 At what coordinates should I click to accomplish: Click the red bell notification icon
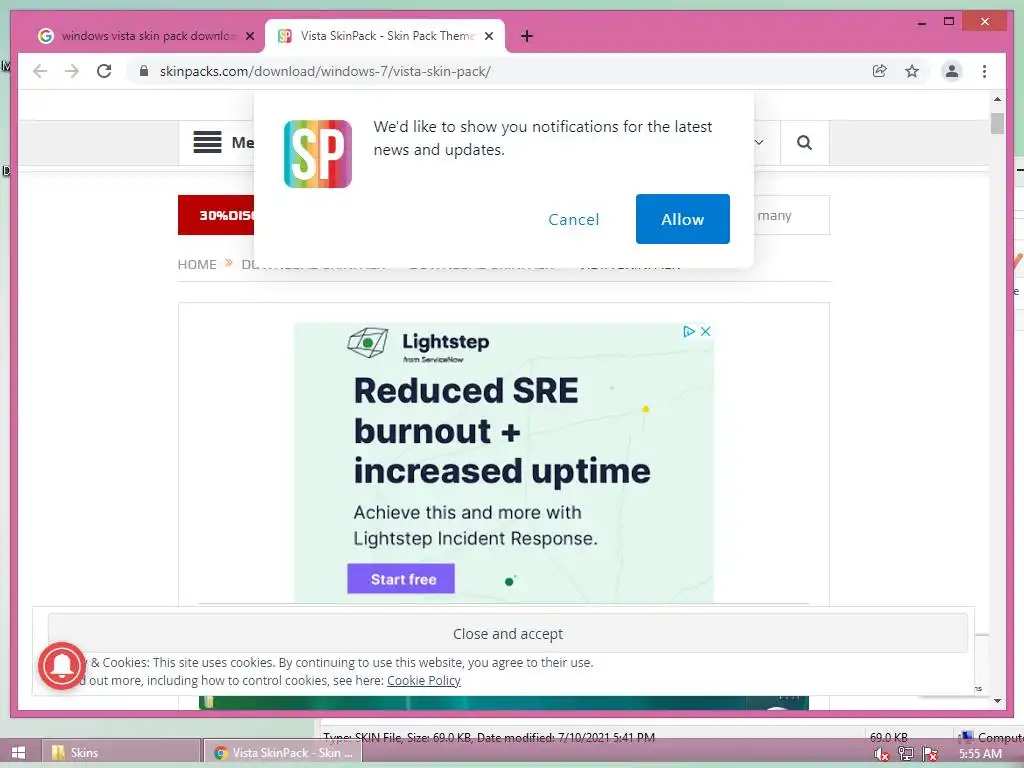[62, 666]
